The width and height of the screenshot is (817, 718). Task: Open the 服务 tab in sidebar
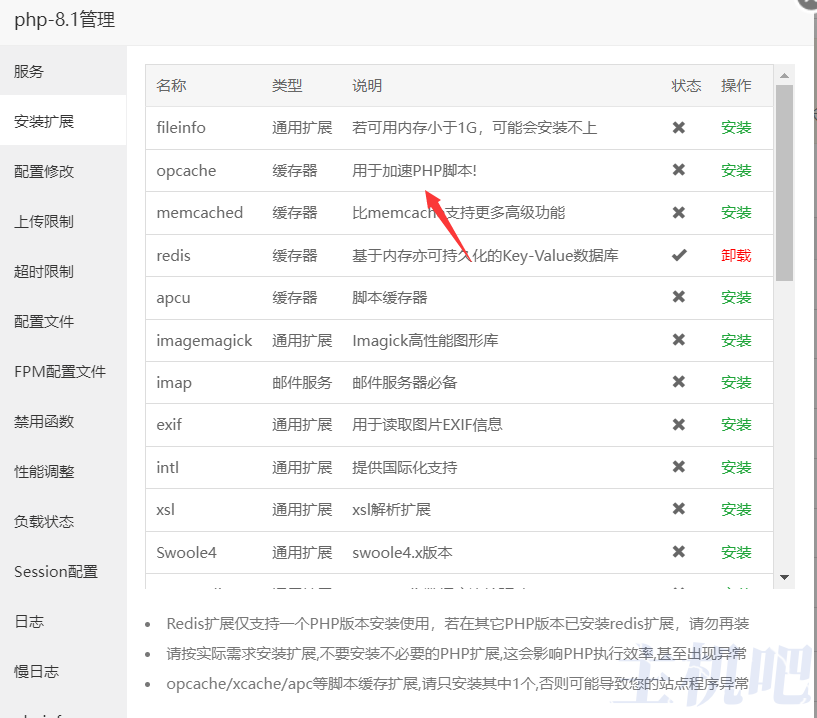(29, 72)
